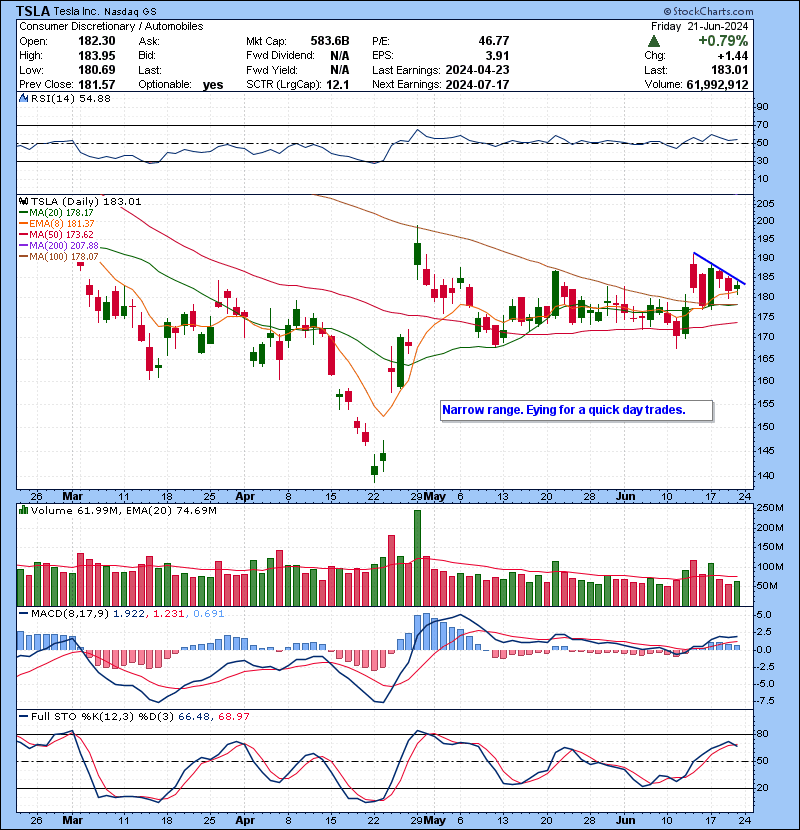Click the Last price 183.01 in header
800x830 pixels.
click(x=729, y=70)
